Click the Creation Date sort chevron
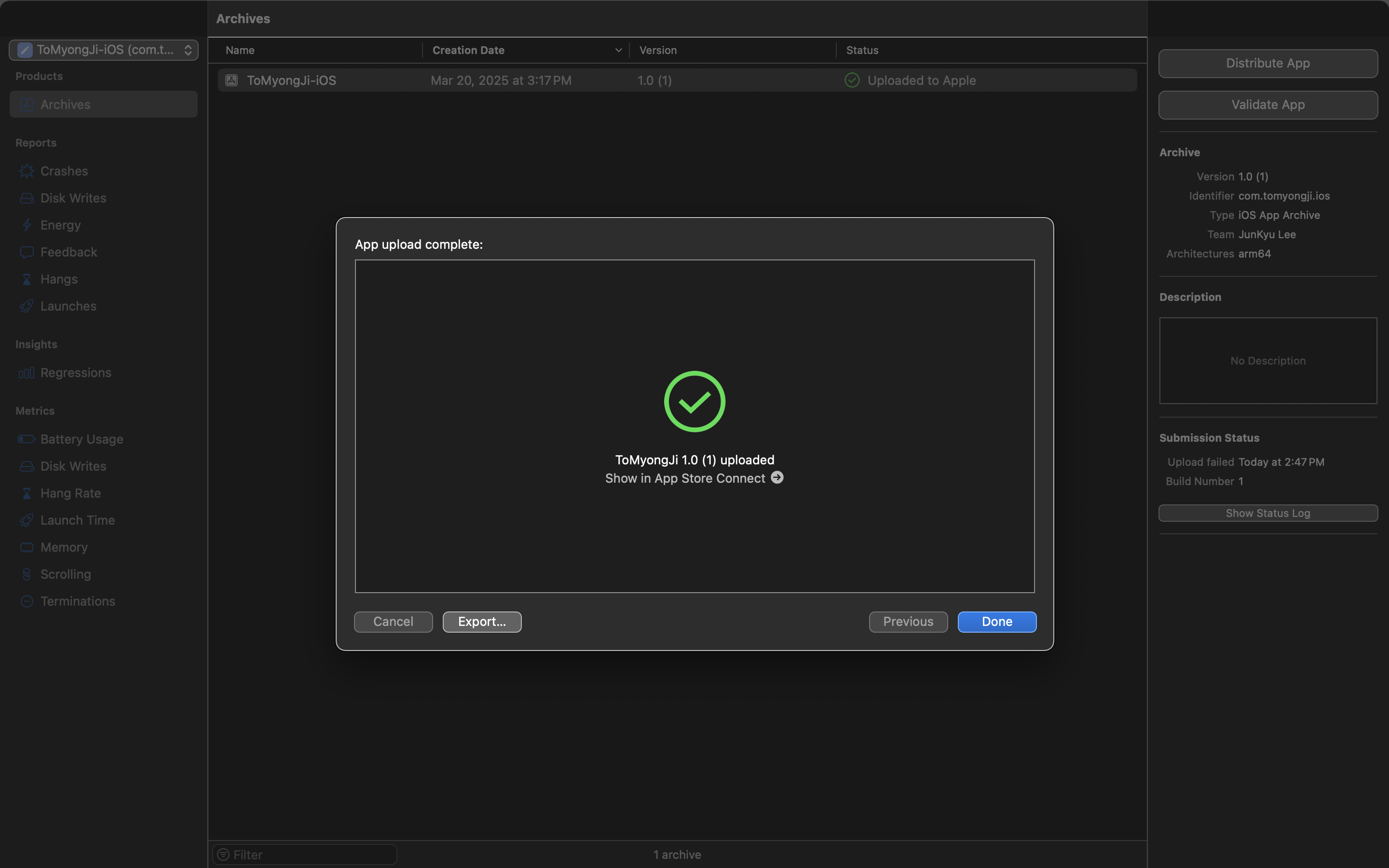1389x868 pixels. pos(618,50)
